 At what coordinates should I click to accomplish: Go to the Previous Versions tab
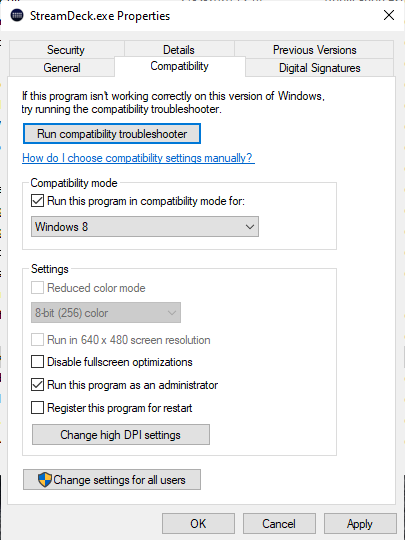[x=314, y=50]
